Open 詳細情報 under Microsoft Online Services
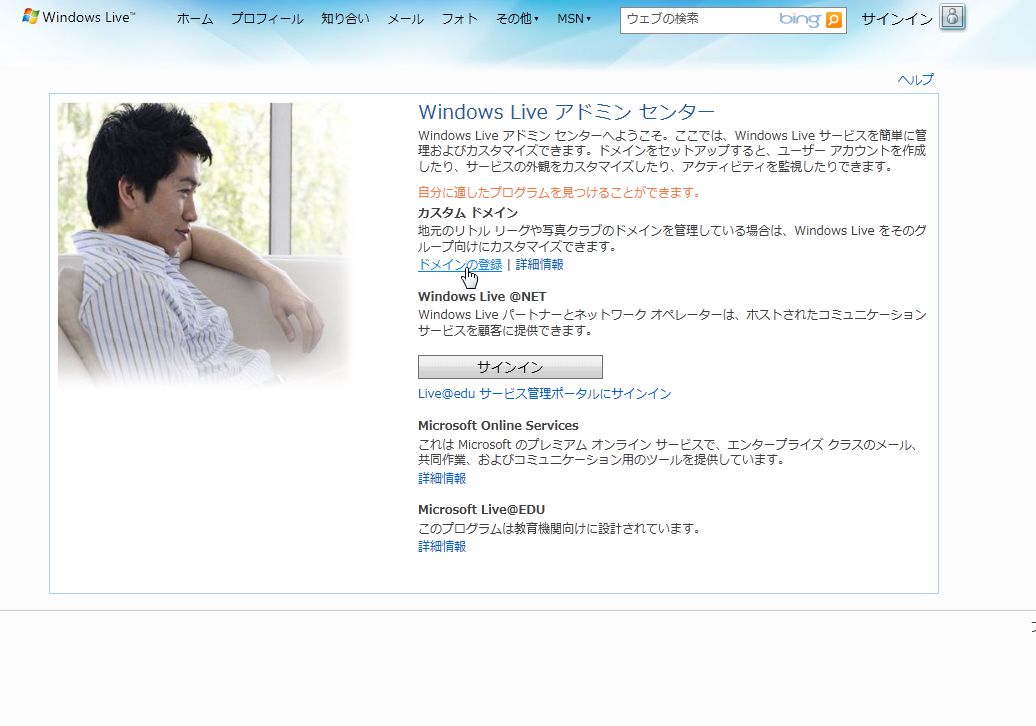 pos(442,478)
